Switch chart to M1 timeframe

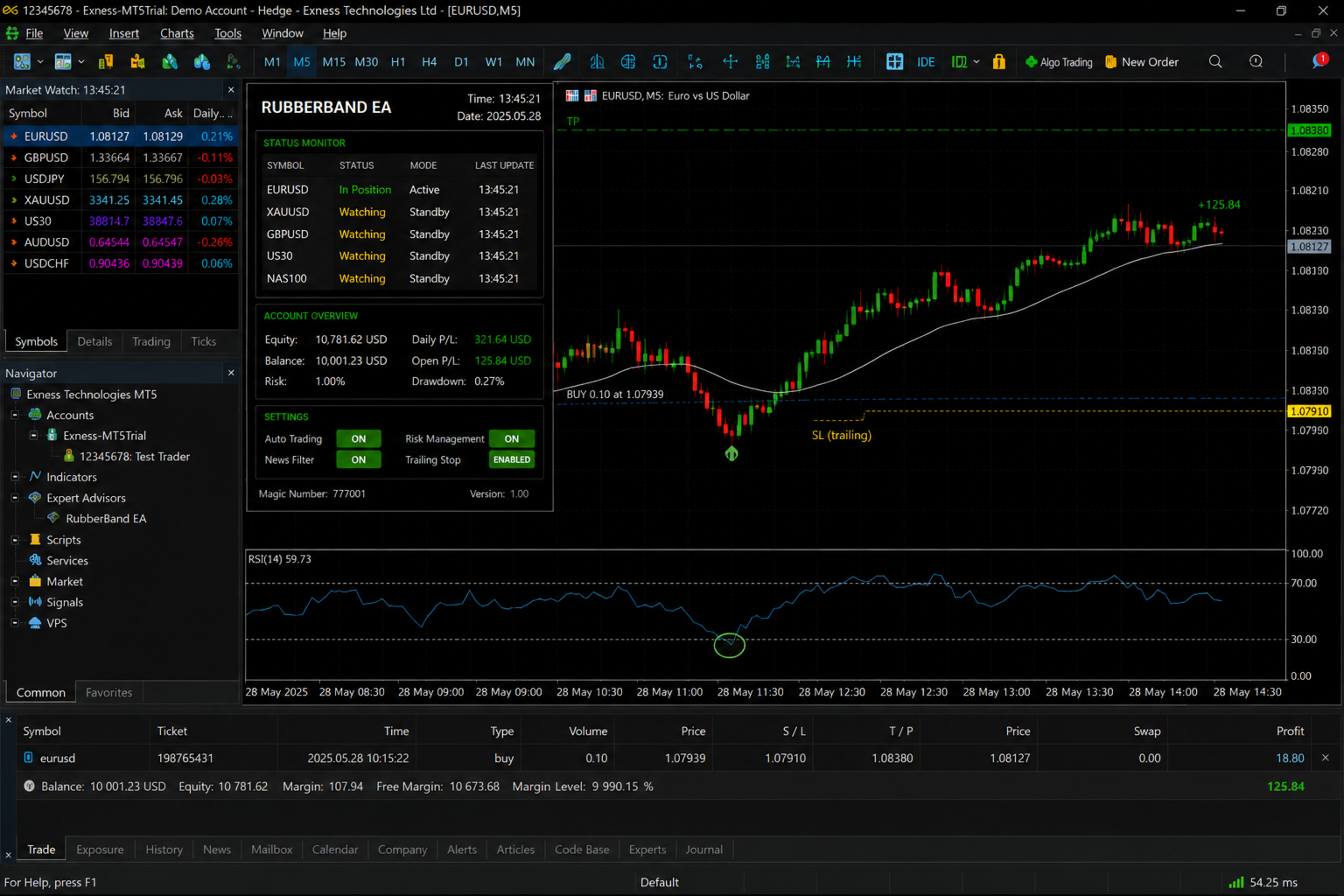272,62
